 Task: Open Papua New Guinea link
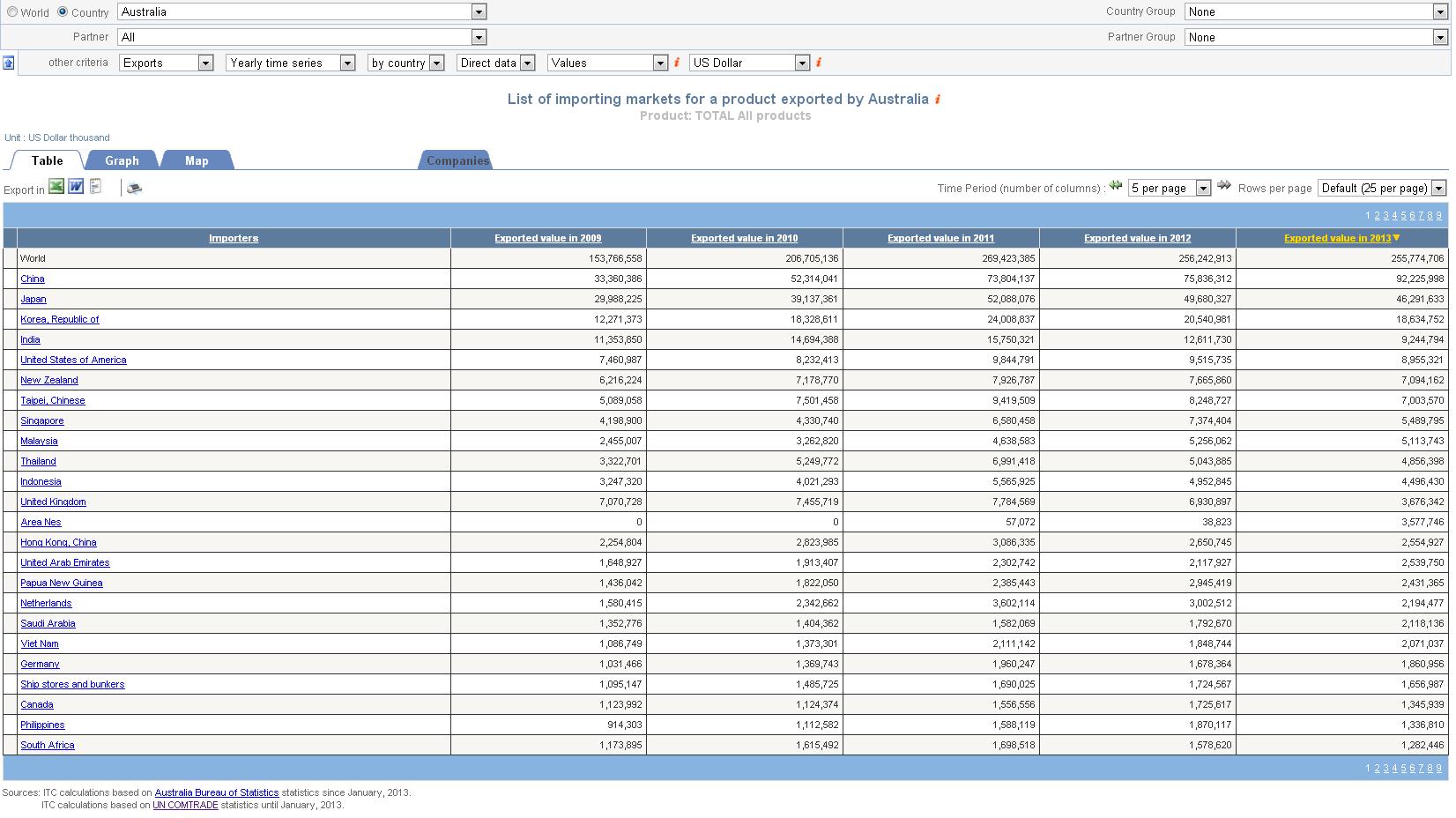click(62, 583)
